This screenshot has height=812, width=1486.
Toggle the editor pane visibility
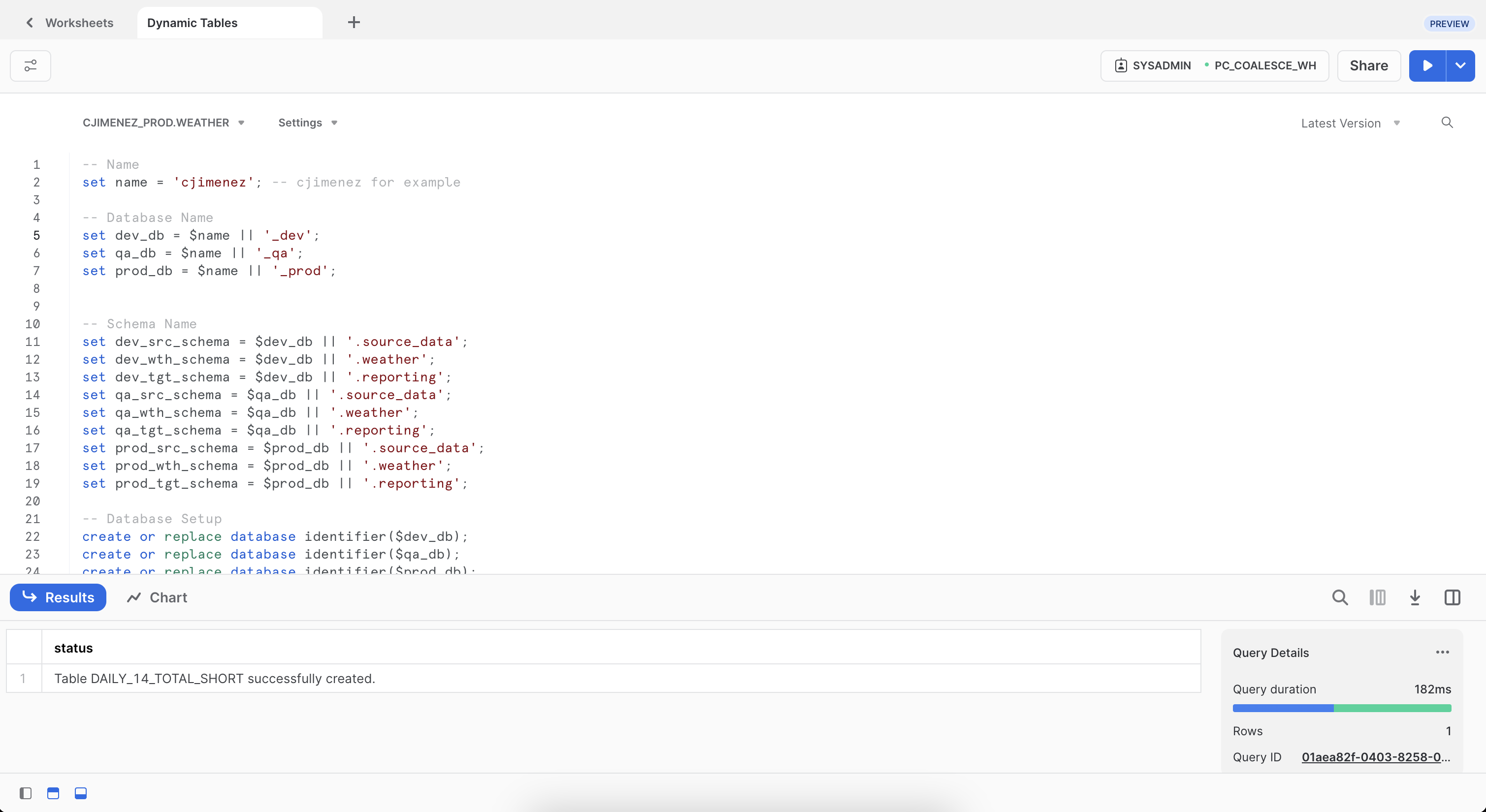click(53, 793)
